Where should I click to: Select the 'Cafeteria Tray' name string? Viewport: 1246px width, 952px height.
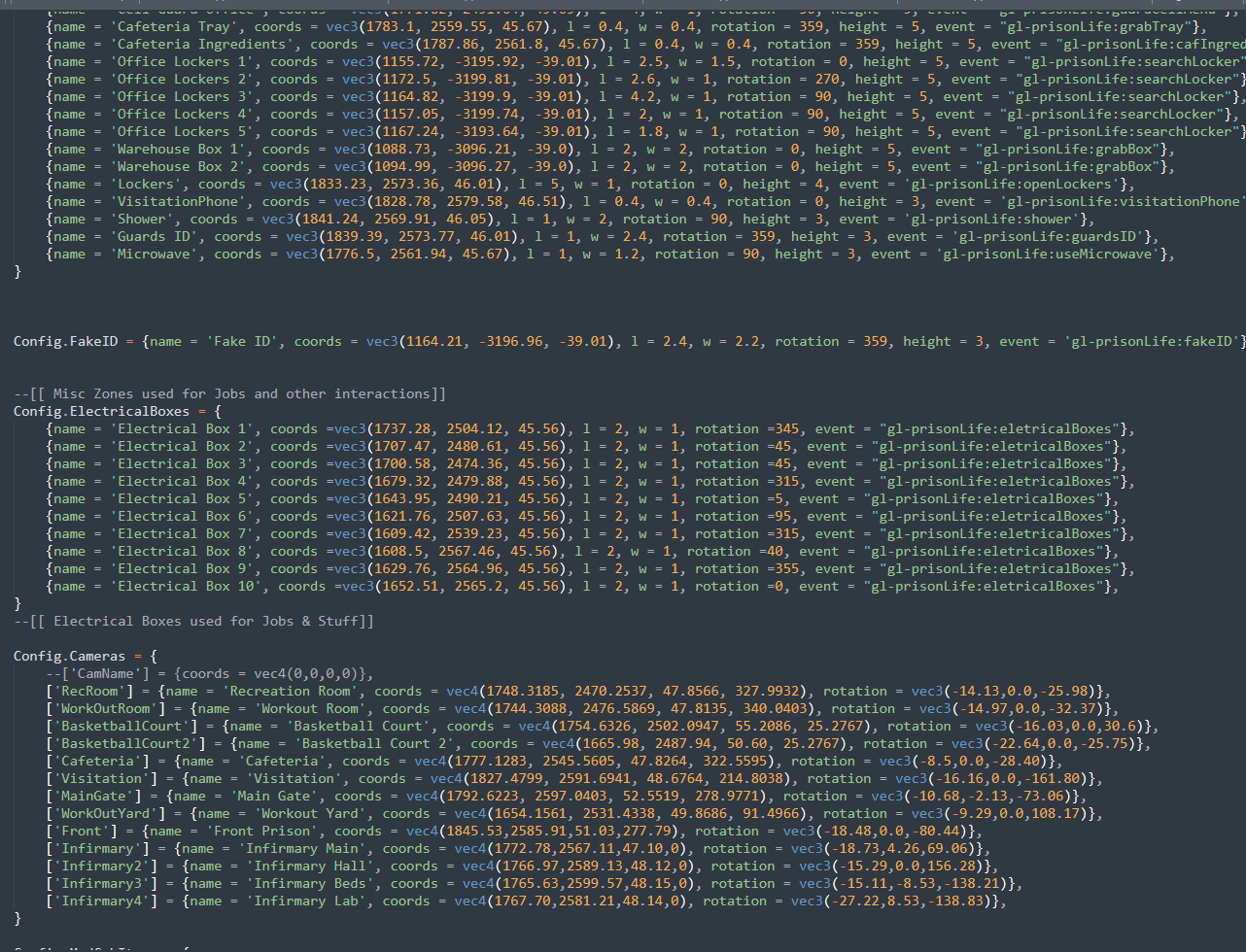point(175,26)
